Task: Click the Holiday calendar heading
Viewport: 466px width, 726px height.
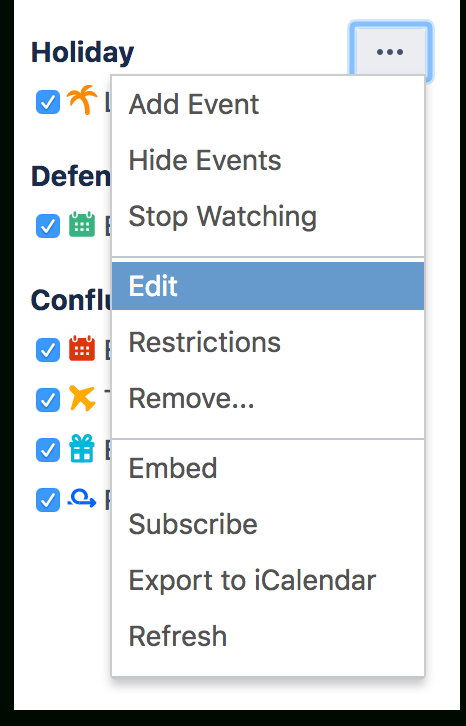Action: [x=82, y=52]
